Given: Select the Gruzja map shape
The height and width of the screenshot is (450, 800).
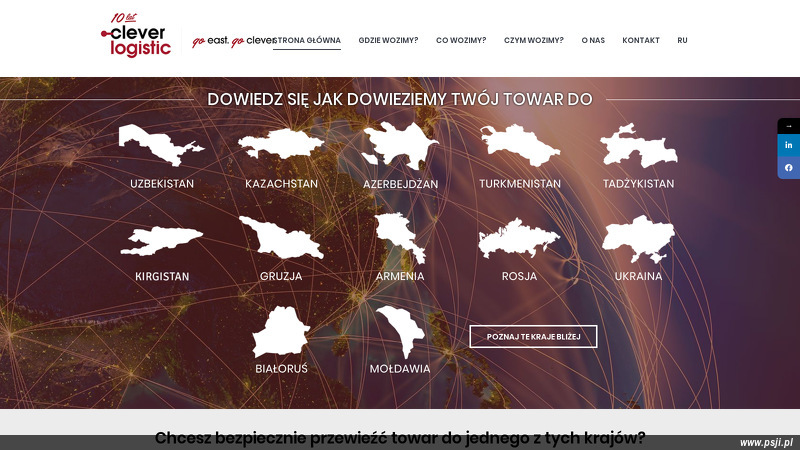Looking at the screenshot, I should point(281,238).
